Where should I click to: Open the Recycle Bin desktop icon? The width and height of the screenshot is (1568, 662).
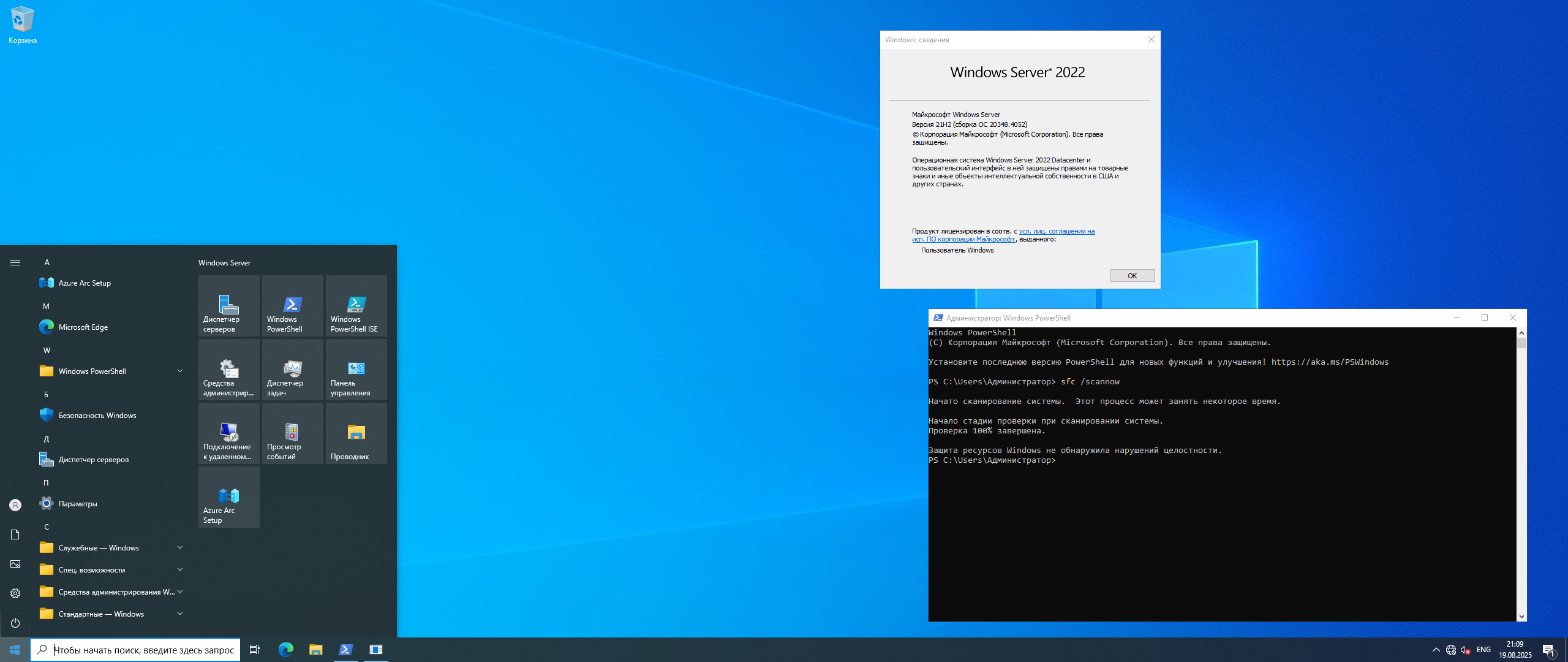point(23,26)
